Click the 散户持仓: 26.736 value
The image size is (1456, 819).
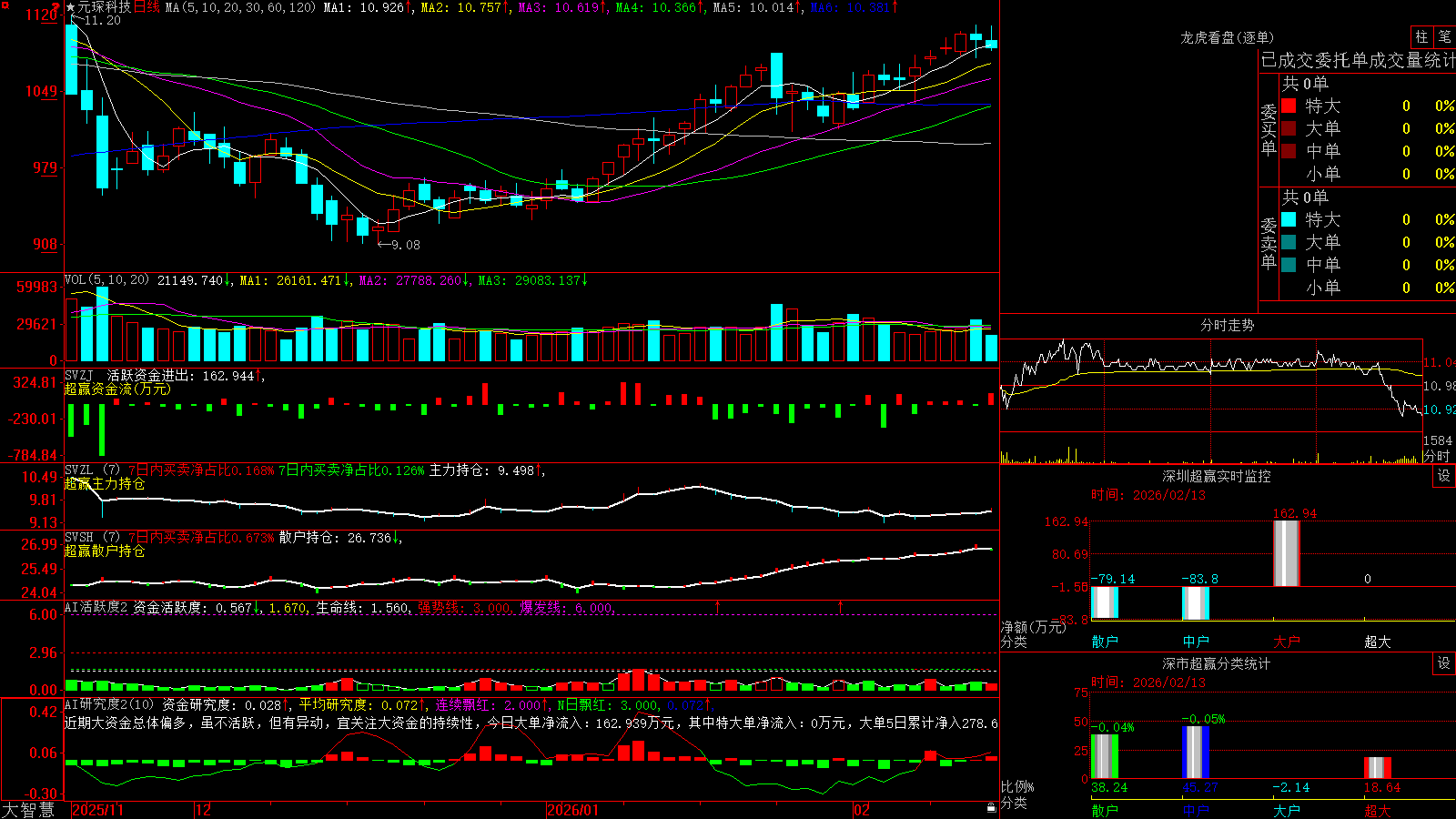tap(339, 538)
